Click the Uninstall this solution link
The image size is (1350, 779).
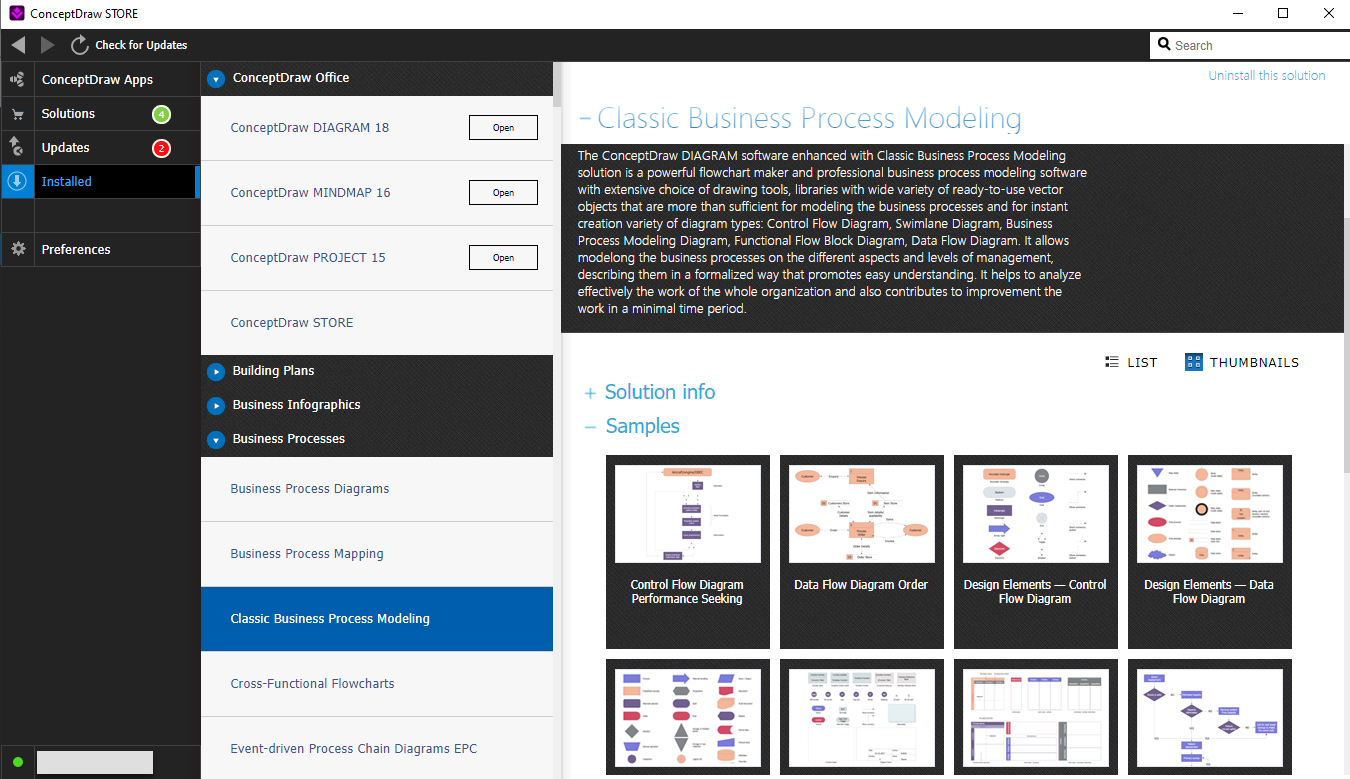coord(1266,76)
